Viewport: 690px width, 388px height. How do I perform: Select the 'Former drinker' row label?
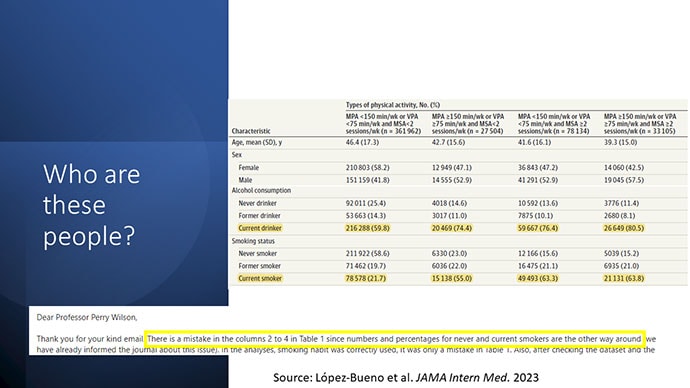(259, 216)
